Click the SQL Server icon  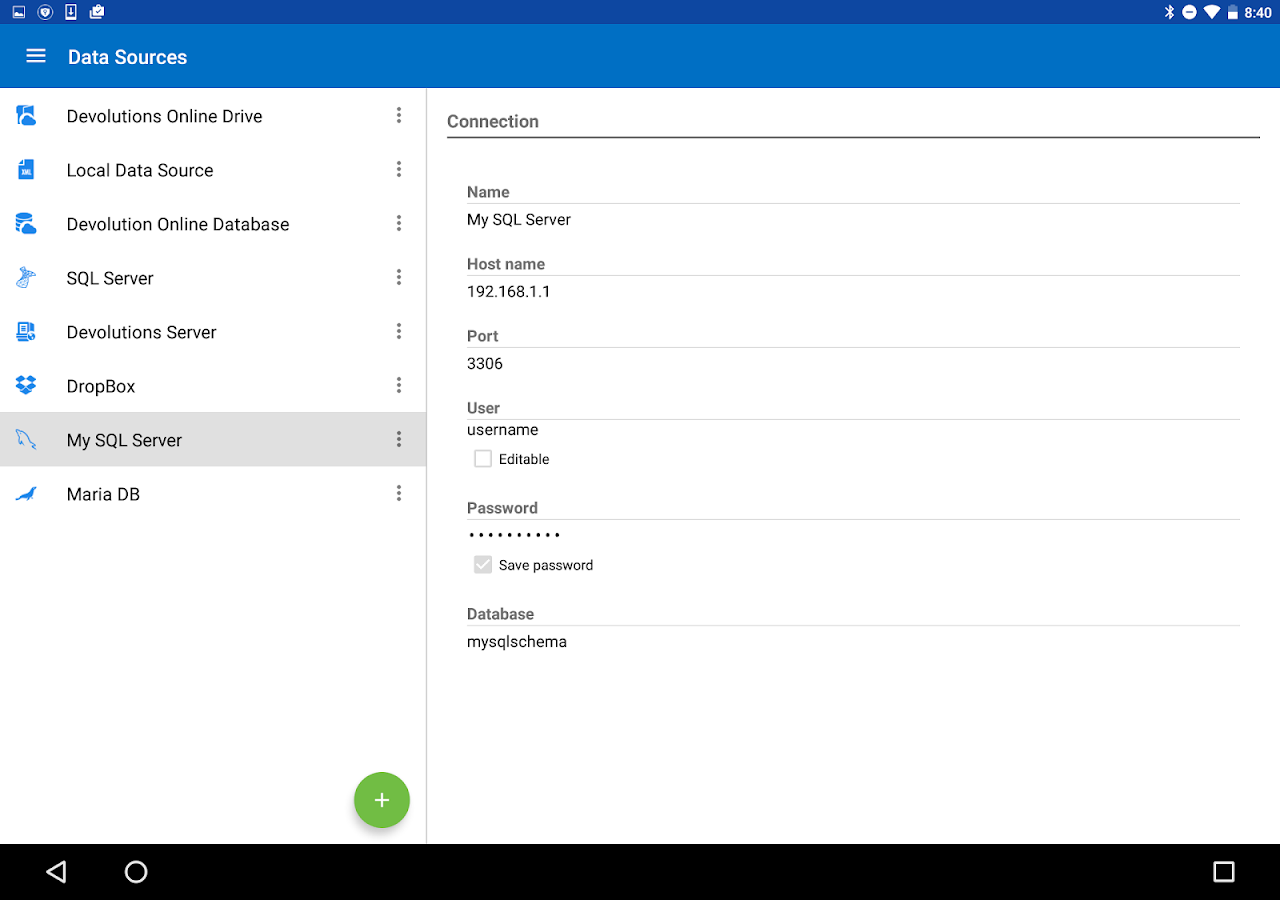(26, 278)
